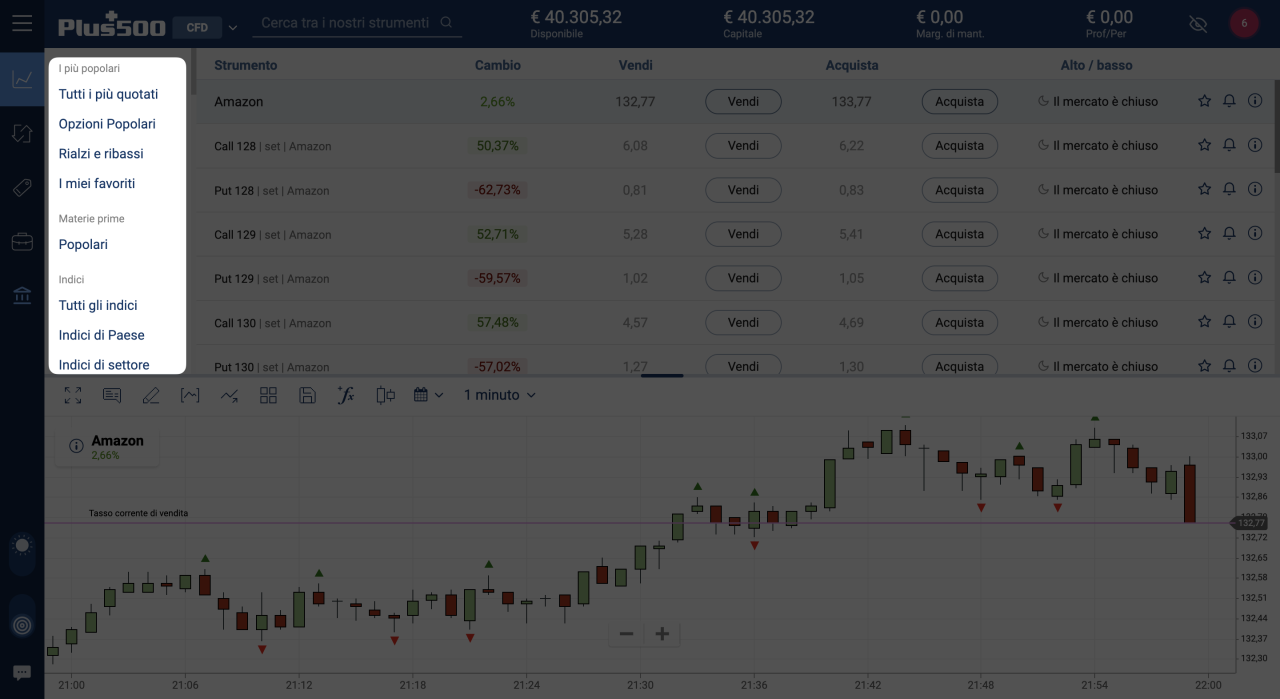1280x699 pixels.
Task: Click the bracketed wave chart icon
Action: pos(190,395)
